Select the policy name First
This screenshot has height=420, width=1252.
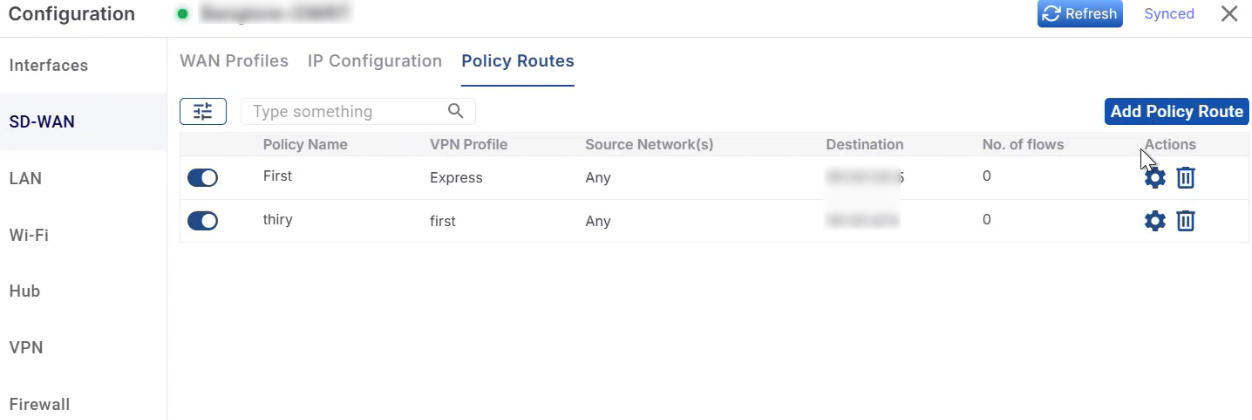click(278, 176)
